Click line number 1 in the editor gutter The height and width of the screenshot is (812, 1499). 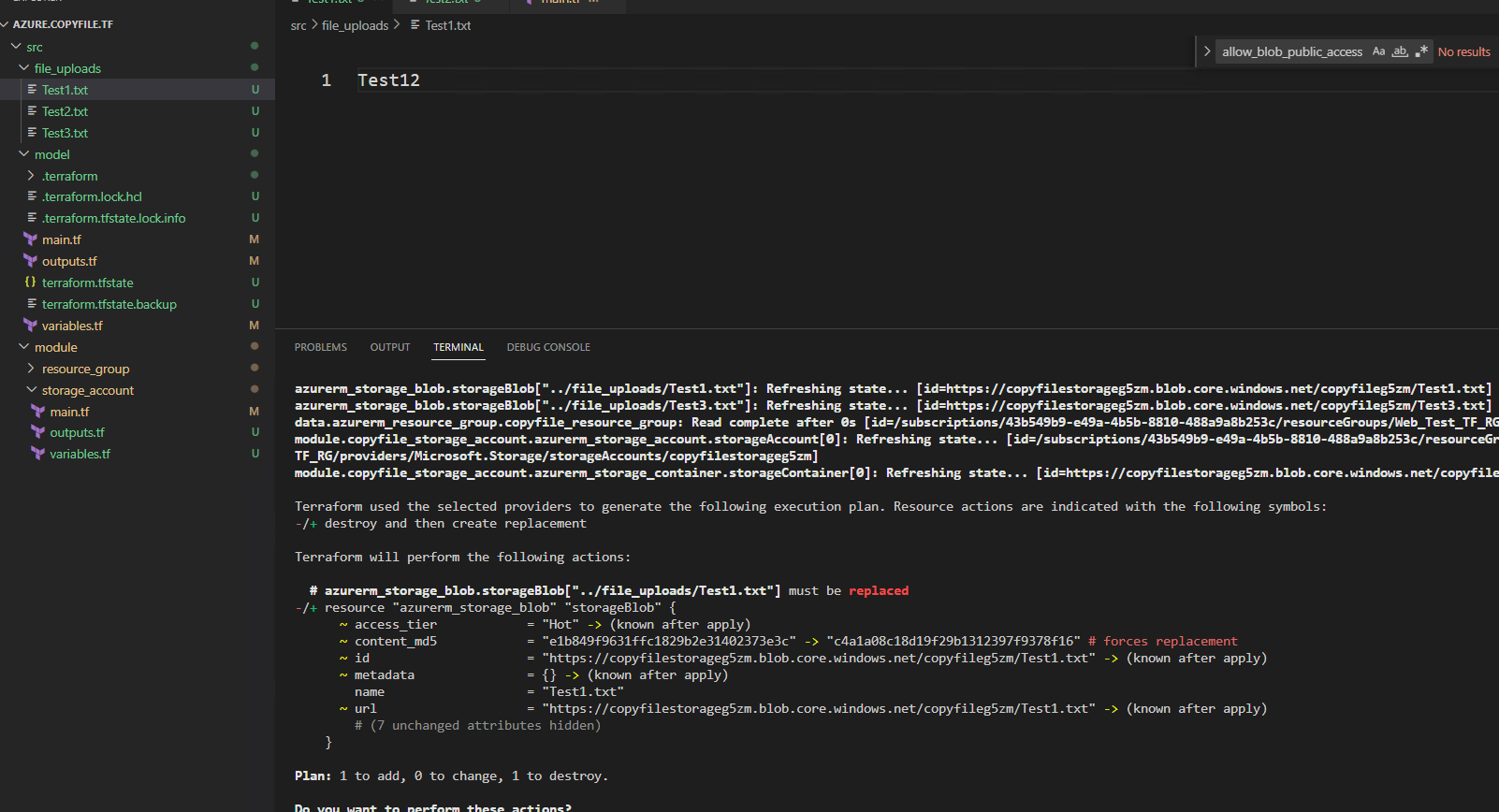(x=326, y=80)
